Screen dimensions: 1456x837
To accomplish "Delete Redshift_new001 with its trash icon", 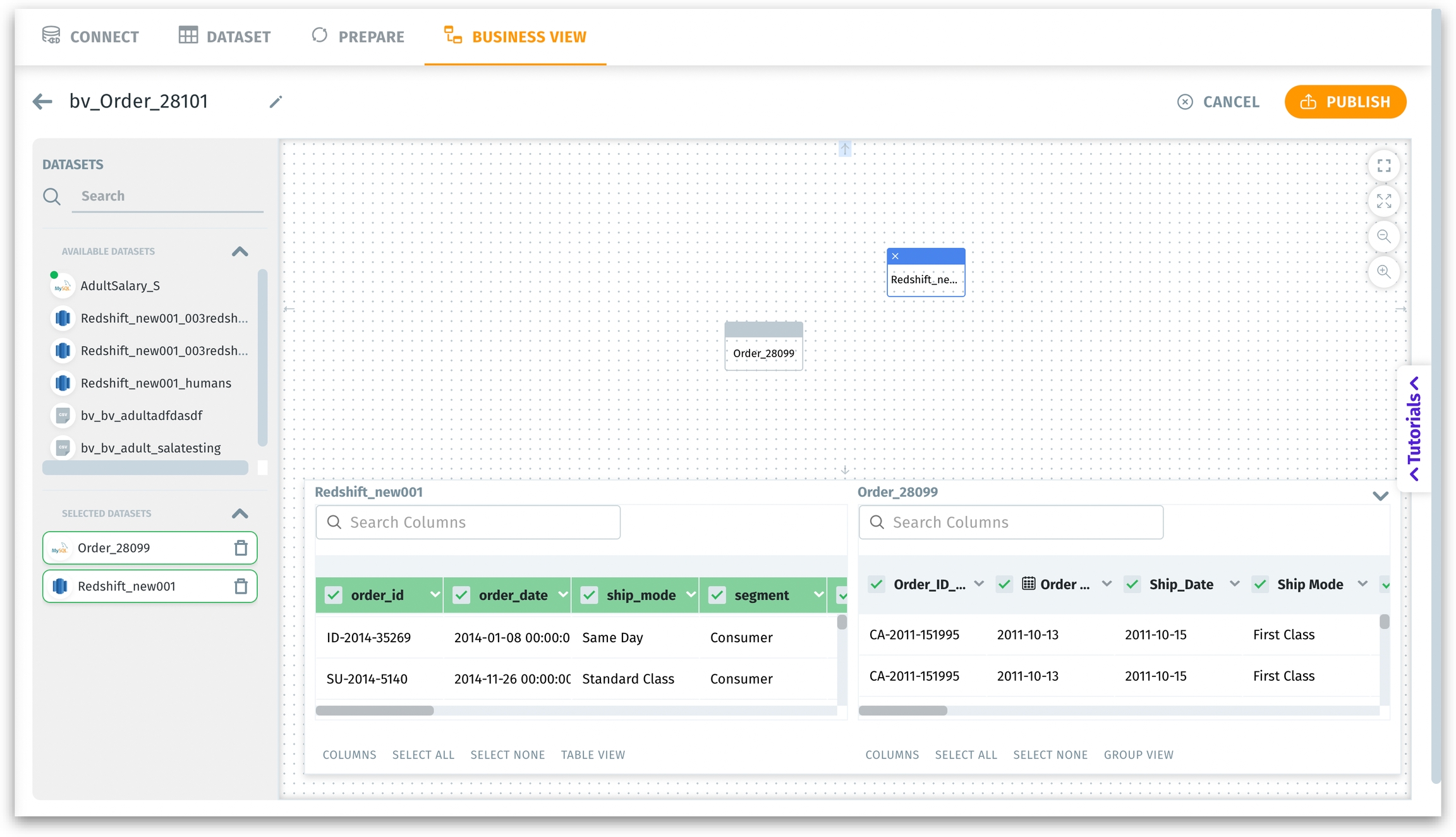I will point(241,586).
